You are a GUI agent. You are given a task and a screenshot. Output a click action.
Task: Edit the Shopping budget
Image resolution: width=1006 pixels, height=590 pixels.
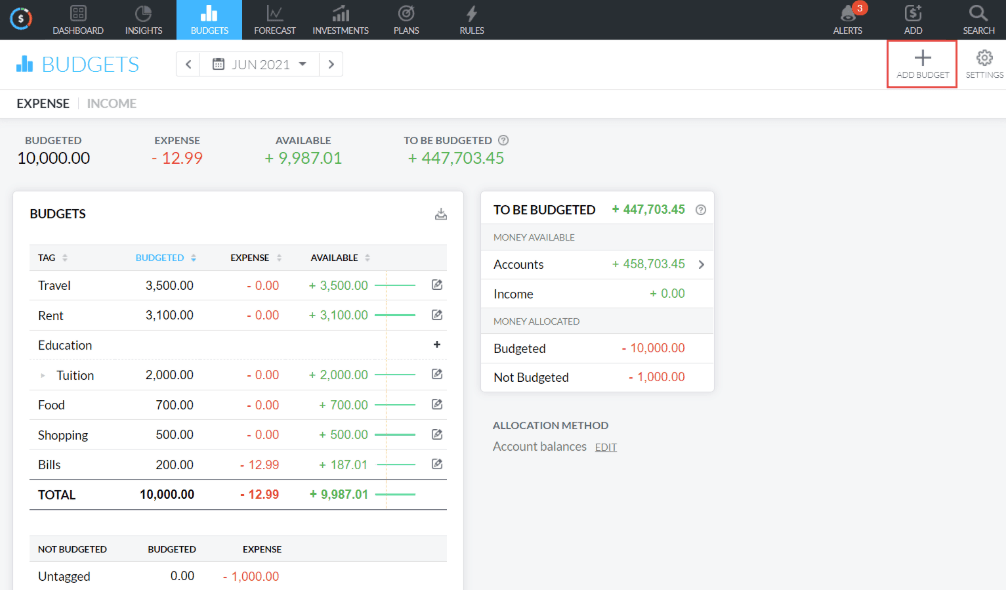(437, 434)
